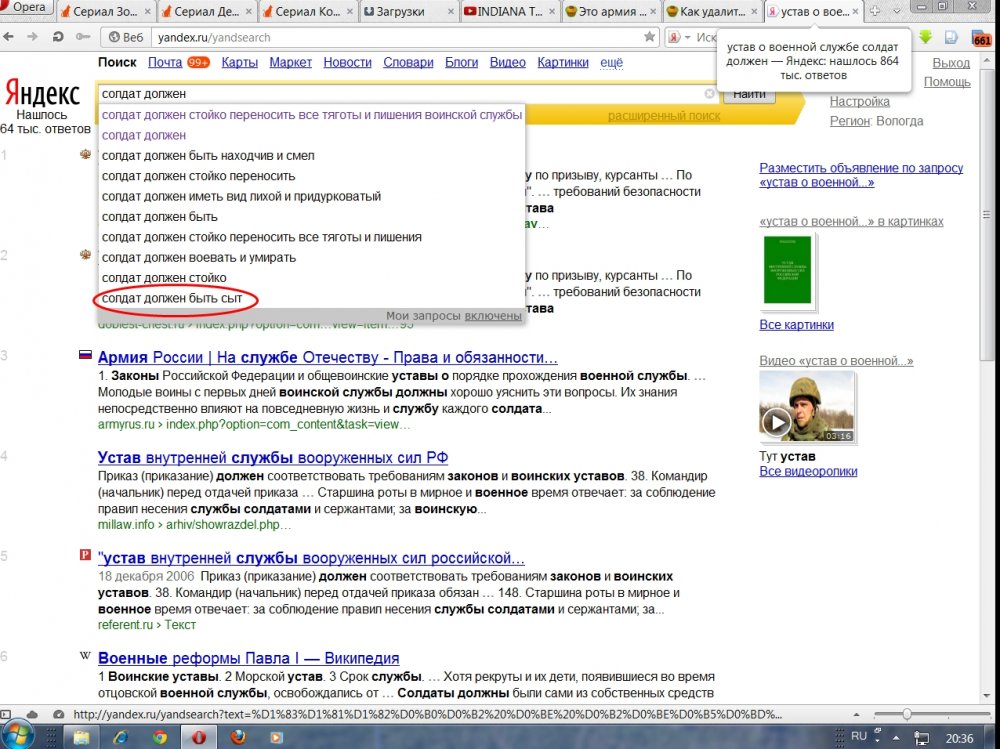Open Chrome from the Windows taskbar

pos(159,736)
